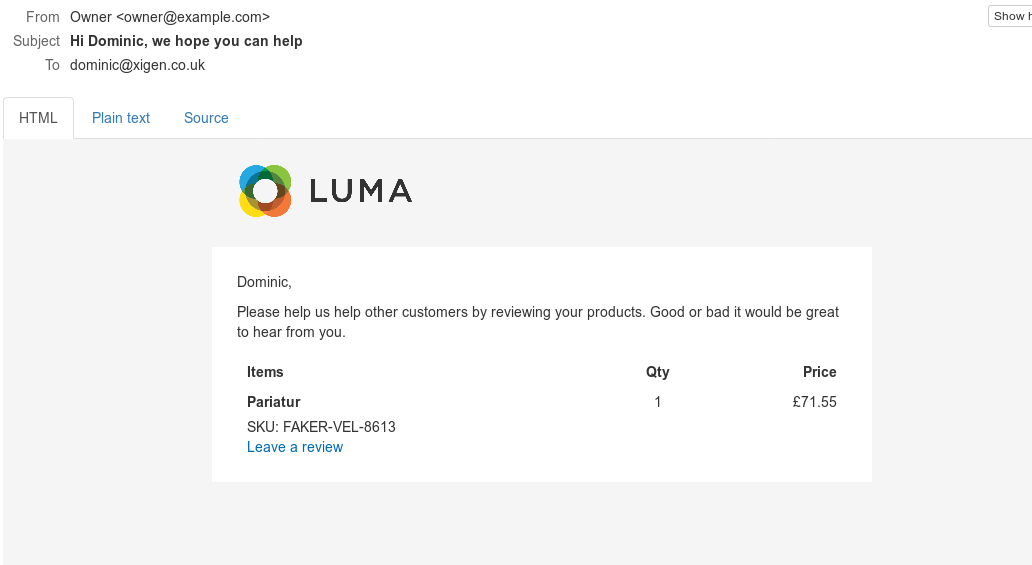Select the SKU FAKER-VEL-8613 text
The width and height of the screenshot is (1032, 565).
(321, 427)
